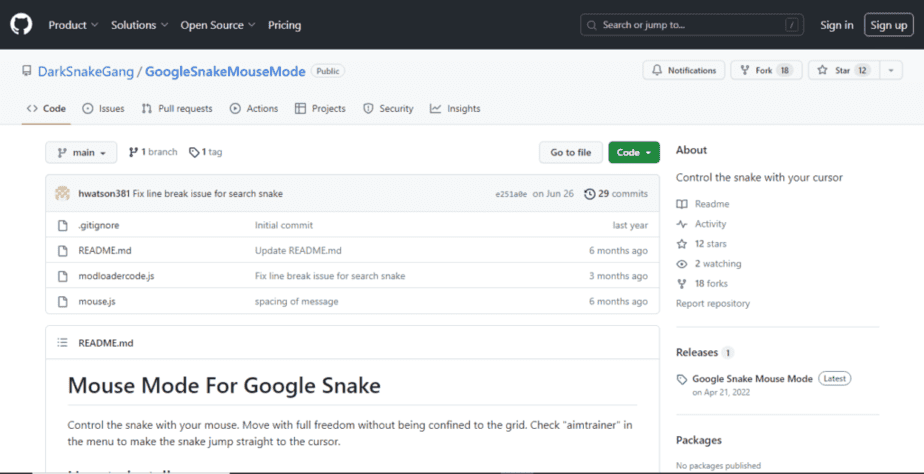
Task: Expand the main branch selector
Action: coord(81,152)
